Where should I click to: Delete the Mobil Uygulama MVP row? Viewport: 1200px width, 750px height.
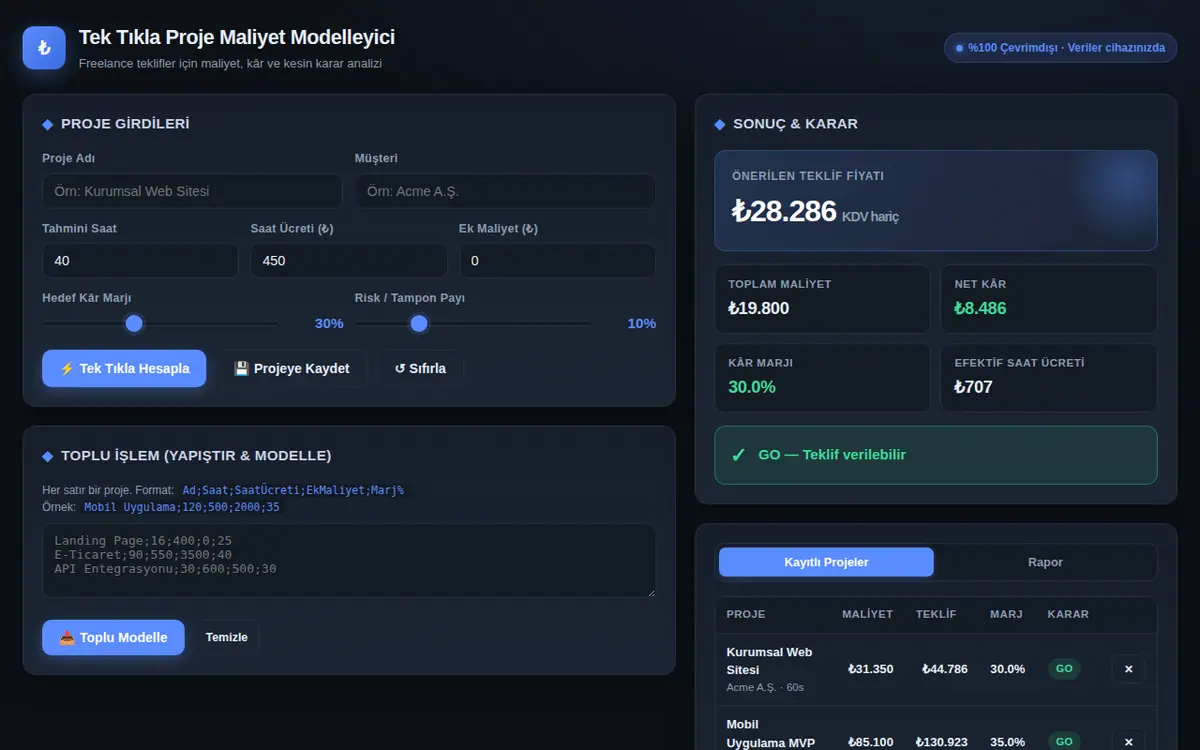point(1128,741)
